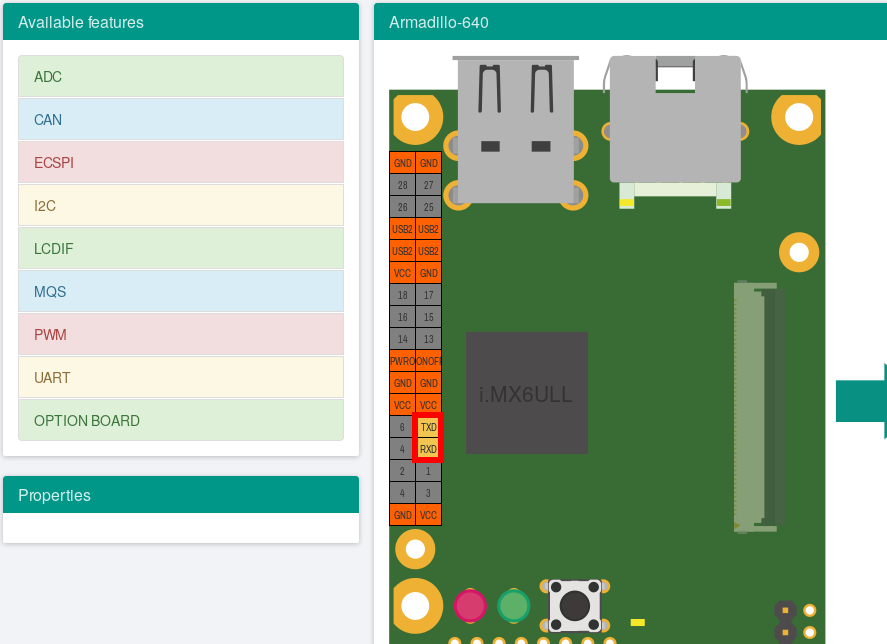887x644 pixels.
Task: Click the highlighted RXD pin
Action: tap(428, 449)
